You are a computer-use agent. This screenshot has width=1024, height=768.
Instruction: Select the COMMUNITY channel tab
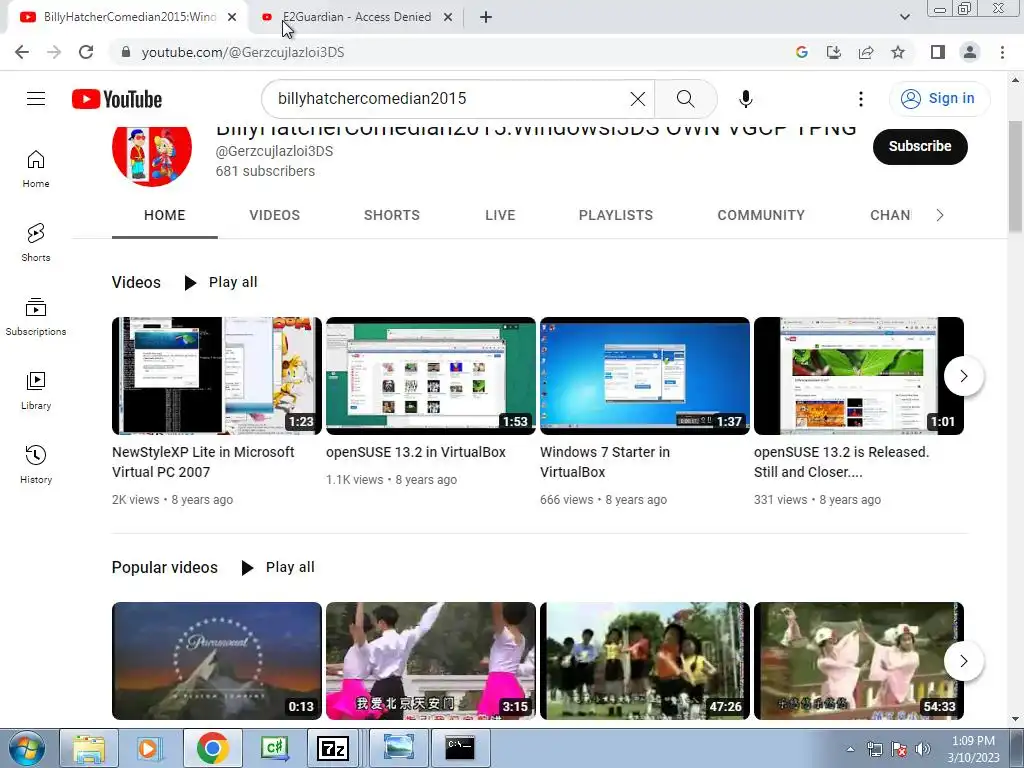[x=761, y=216]
